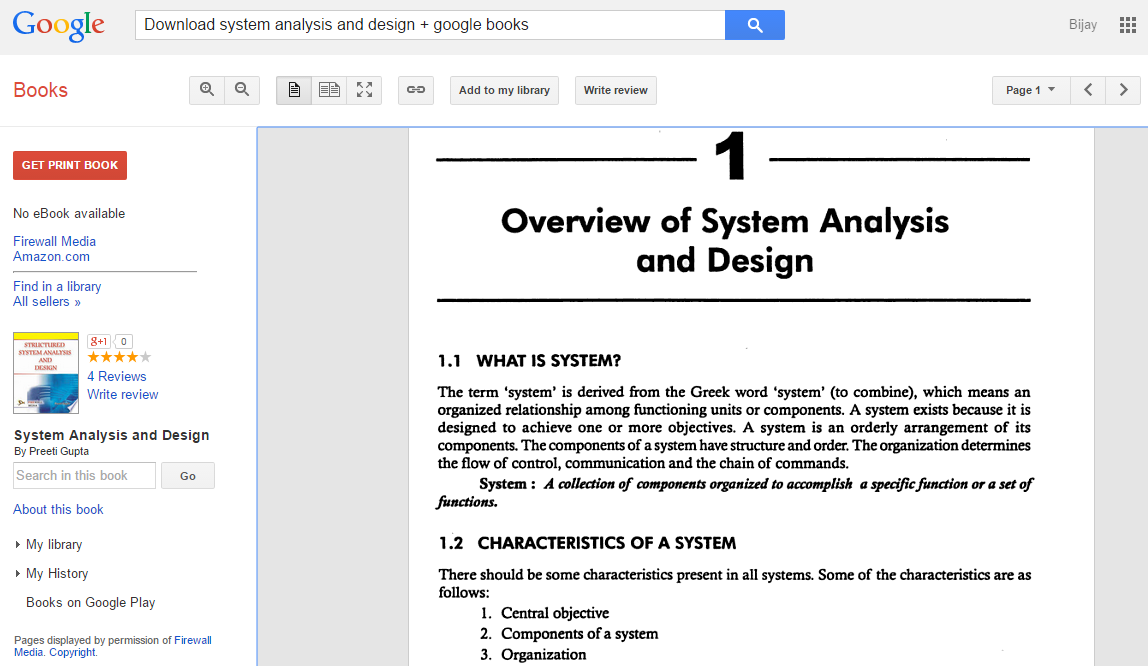Open the Firewall Media seller link
Screen dimensions: 1148x666
(x=54, y=241)
